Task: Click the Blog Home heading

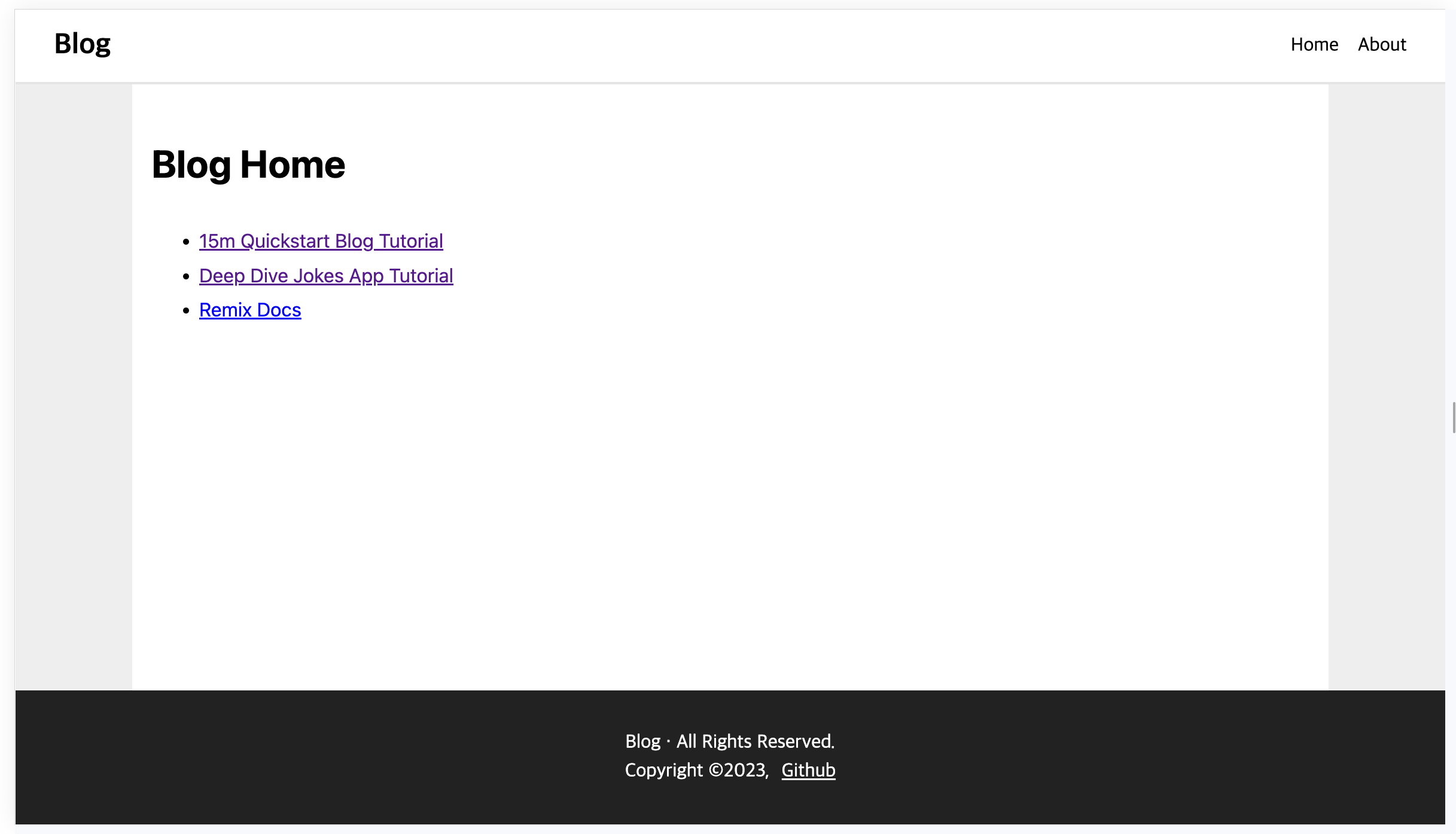Action: [248, 165]
